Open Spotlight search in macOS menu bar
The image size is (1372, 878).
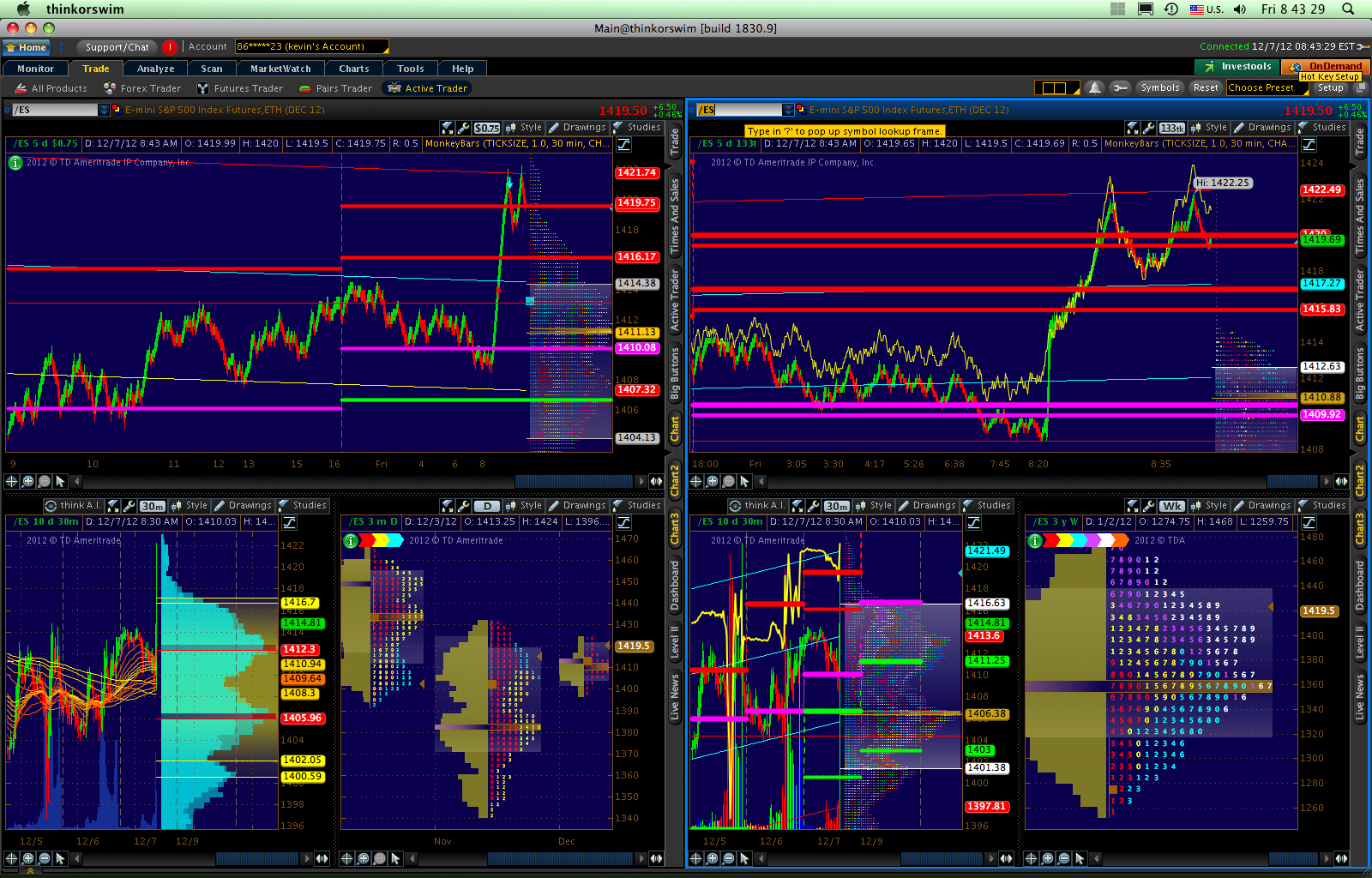[x=1349, y=9]
